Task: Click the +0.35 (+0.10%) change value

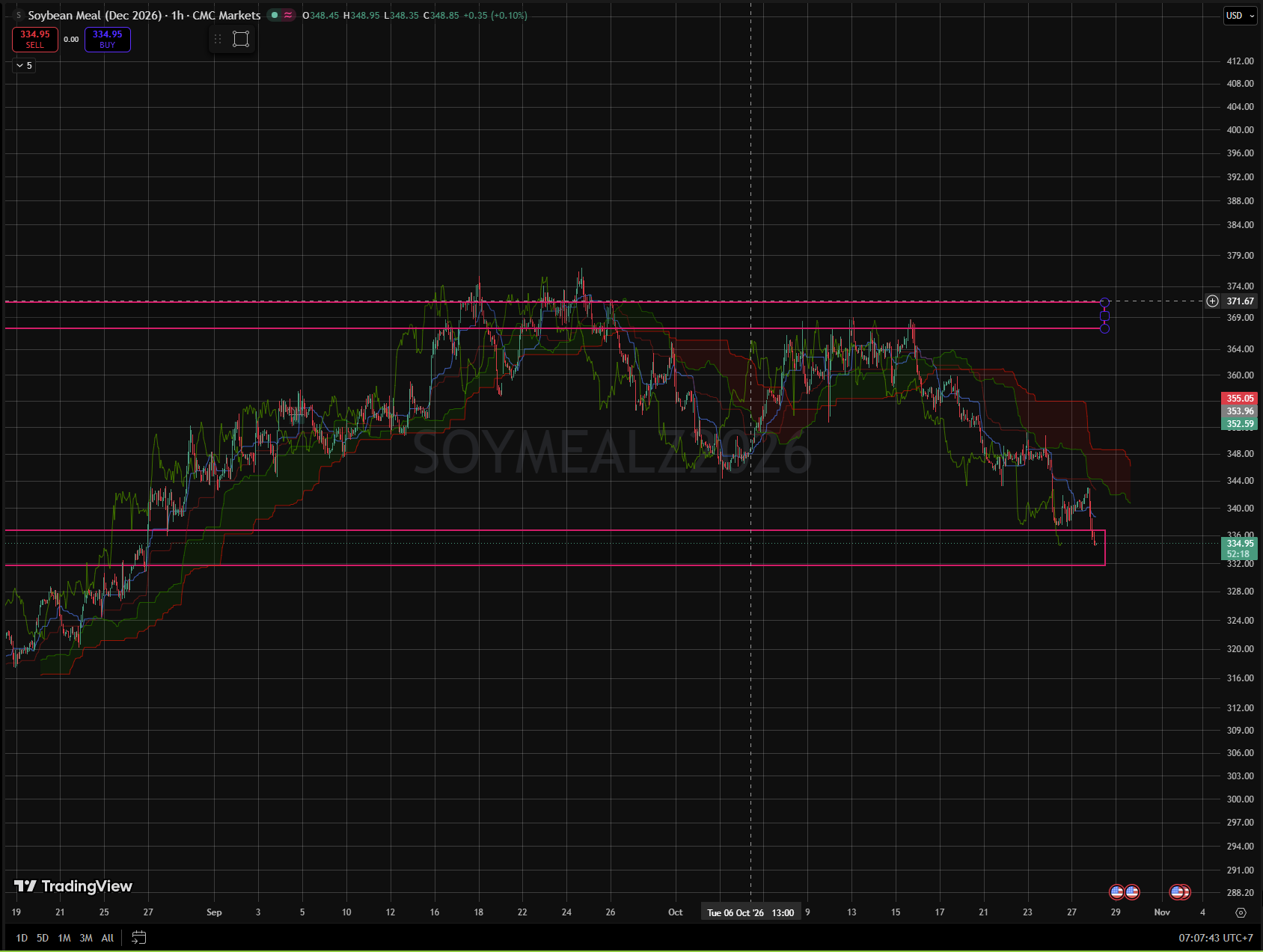Action: click(495, 15)
